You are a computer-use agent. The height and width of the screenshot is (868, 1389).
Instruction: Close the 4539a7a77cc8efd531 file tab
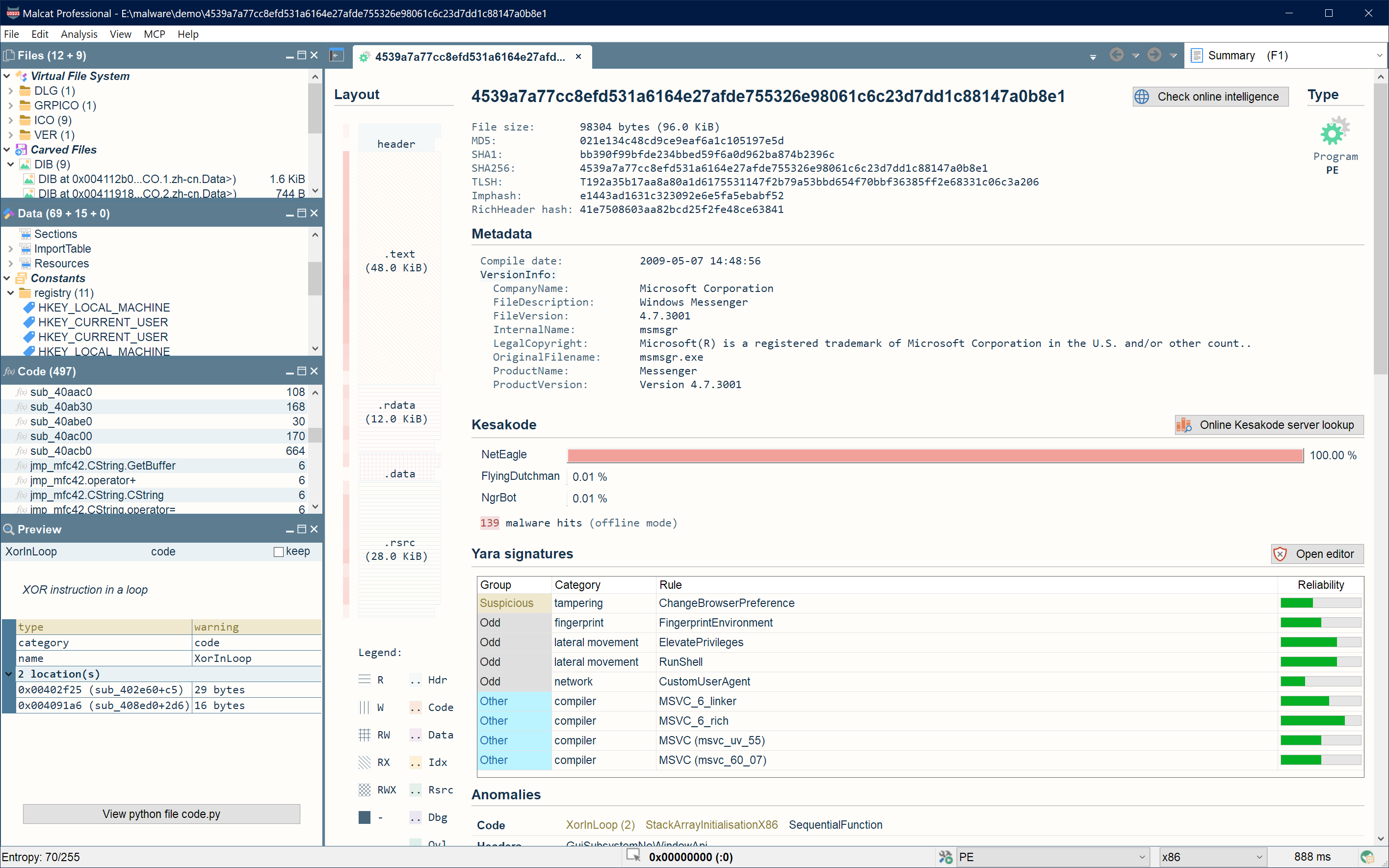pyautogui.click(x=578, y=56)
